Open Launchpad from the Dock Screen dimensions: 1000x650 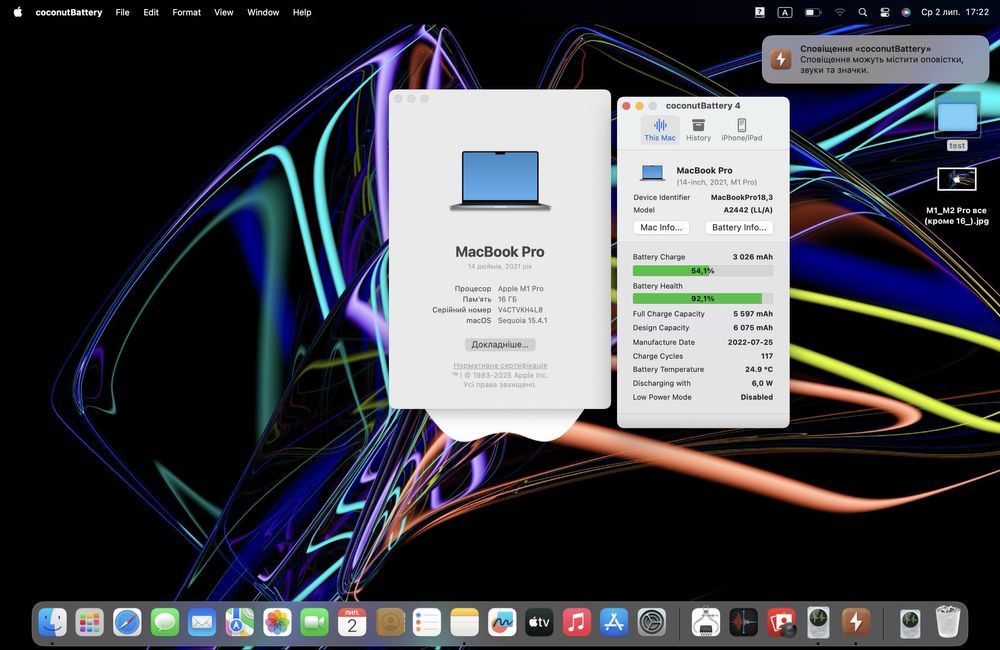[x=89, y=622]
